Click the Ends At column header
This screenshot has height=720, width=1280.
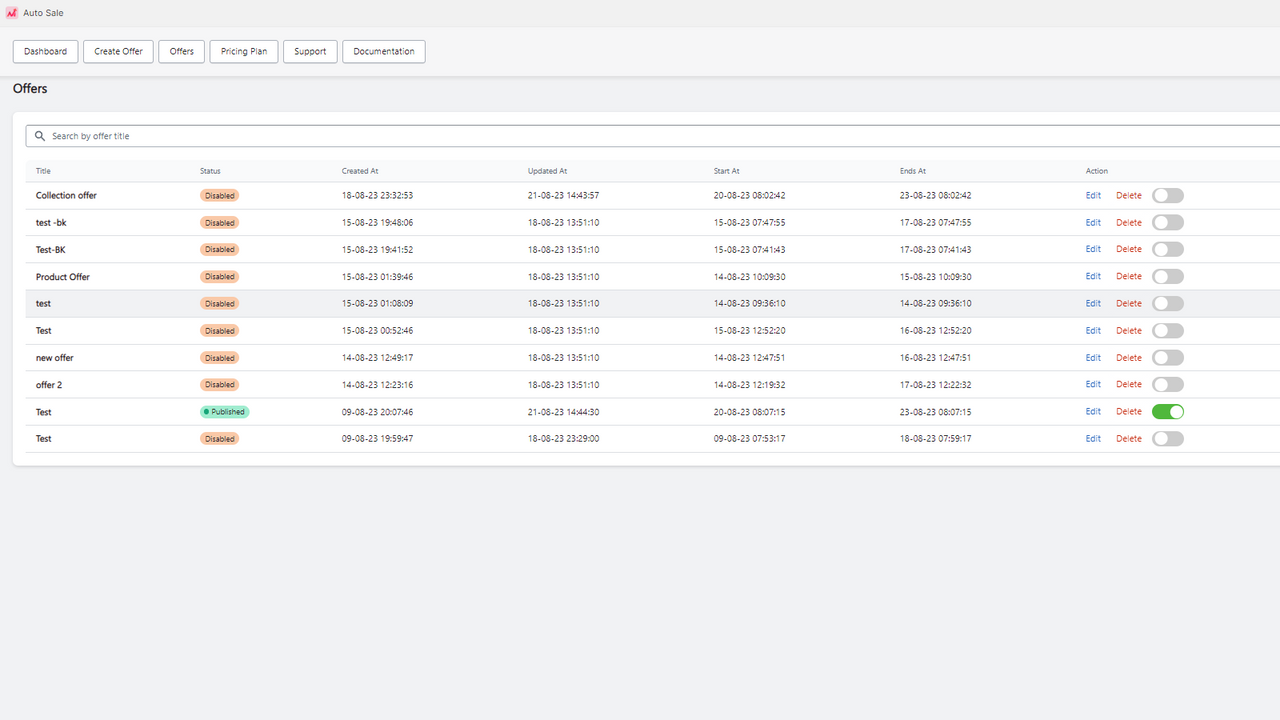coord(913,171)
